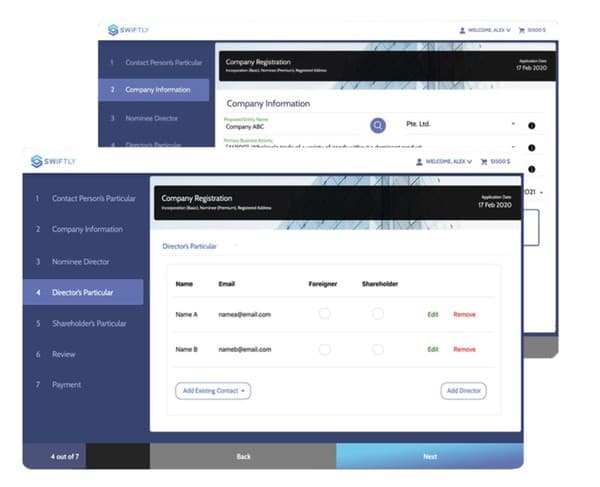
Task: Click the info icon beside Pte. Ltd. dropdown
Action: (x=531, y=125)
